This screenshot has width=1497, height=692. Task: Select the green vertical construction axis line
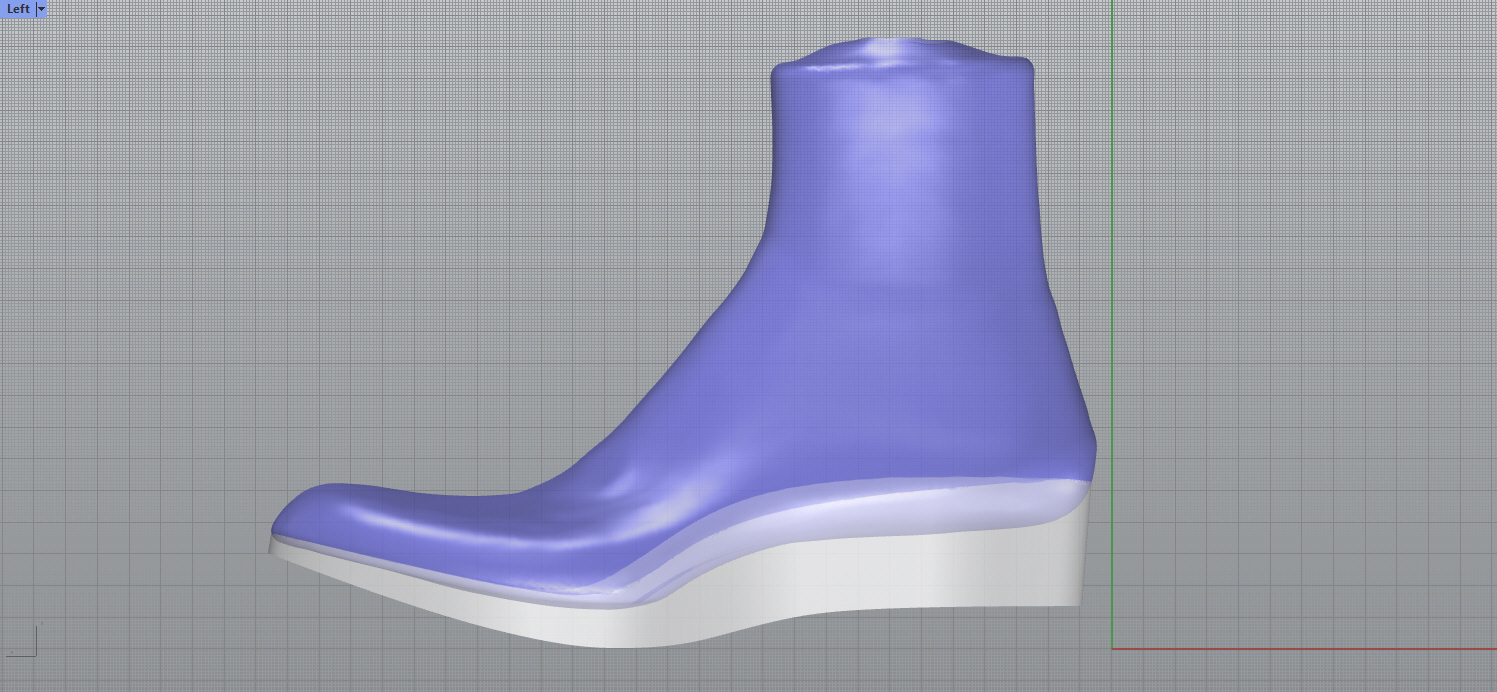tap(1112, 300)
